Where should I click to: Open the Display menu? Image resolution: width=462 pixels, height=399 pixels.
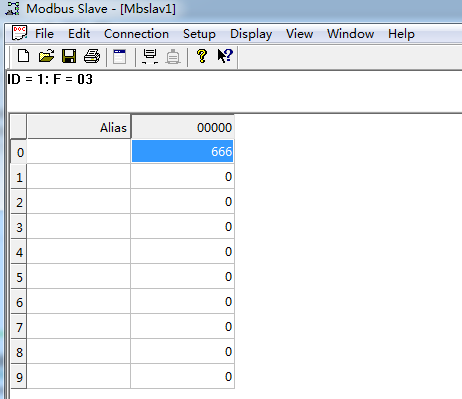tap(251, 34)
